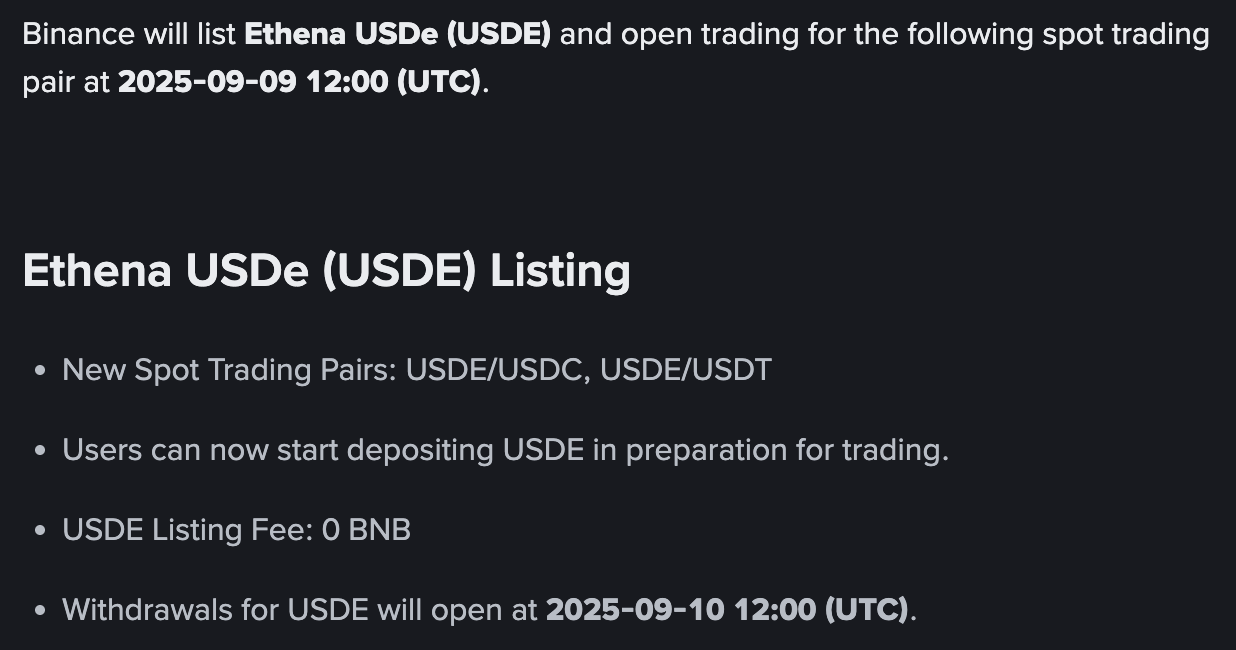Click the bold date 2025-09-09 12:00 (UTC)
1236x650 pixels.
click(299, 82)
